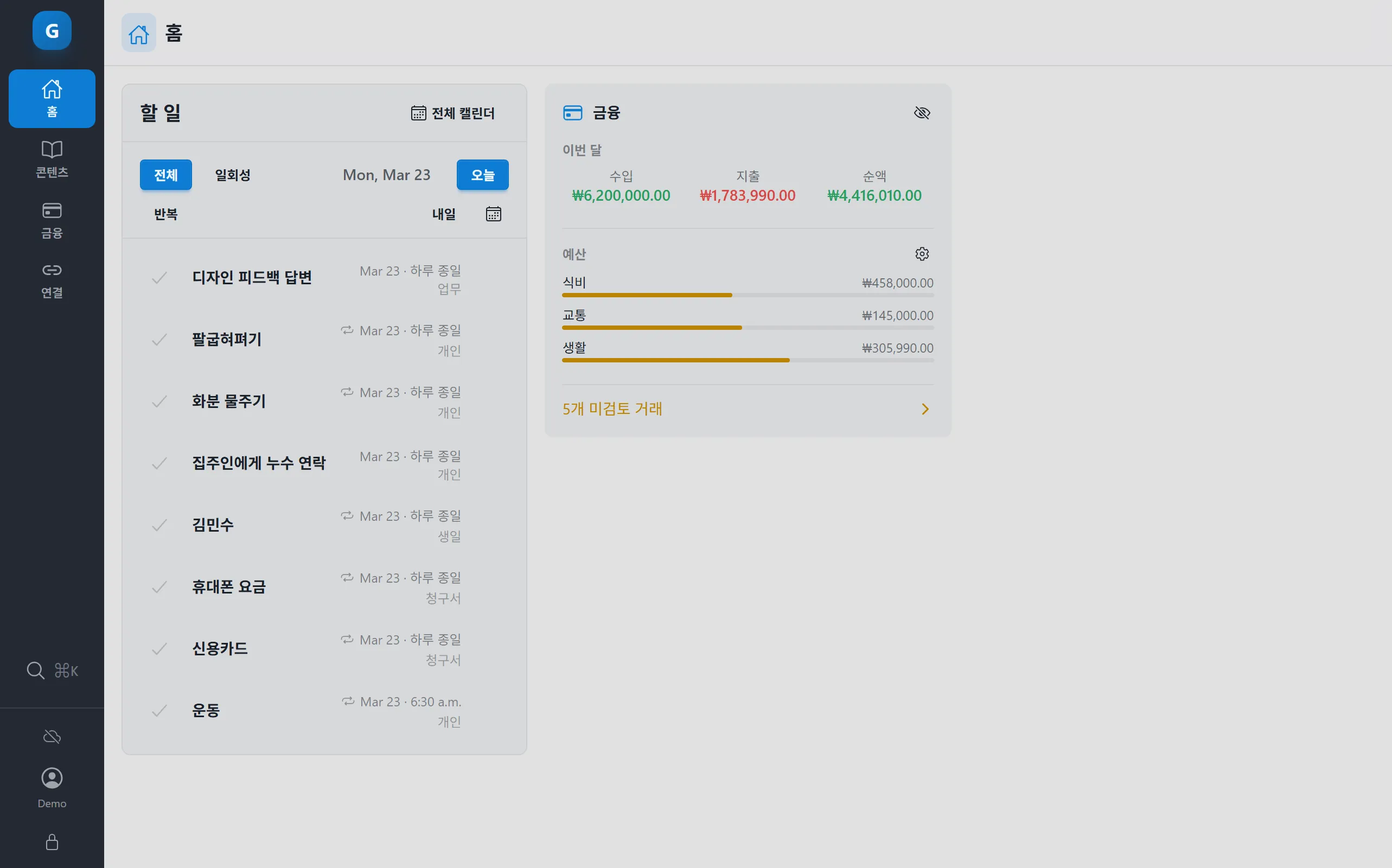Click the 오늘 button
Image resolution: width=1392 pixels, height=868 pixels.
pos(483,175)
